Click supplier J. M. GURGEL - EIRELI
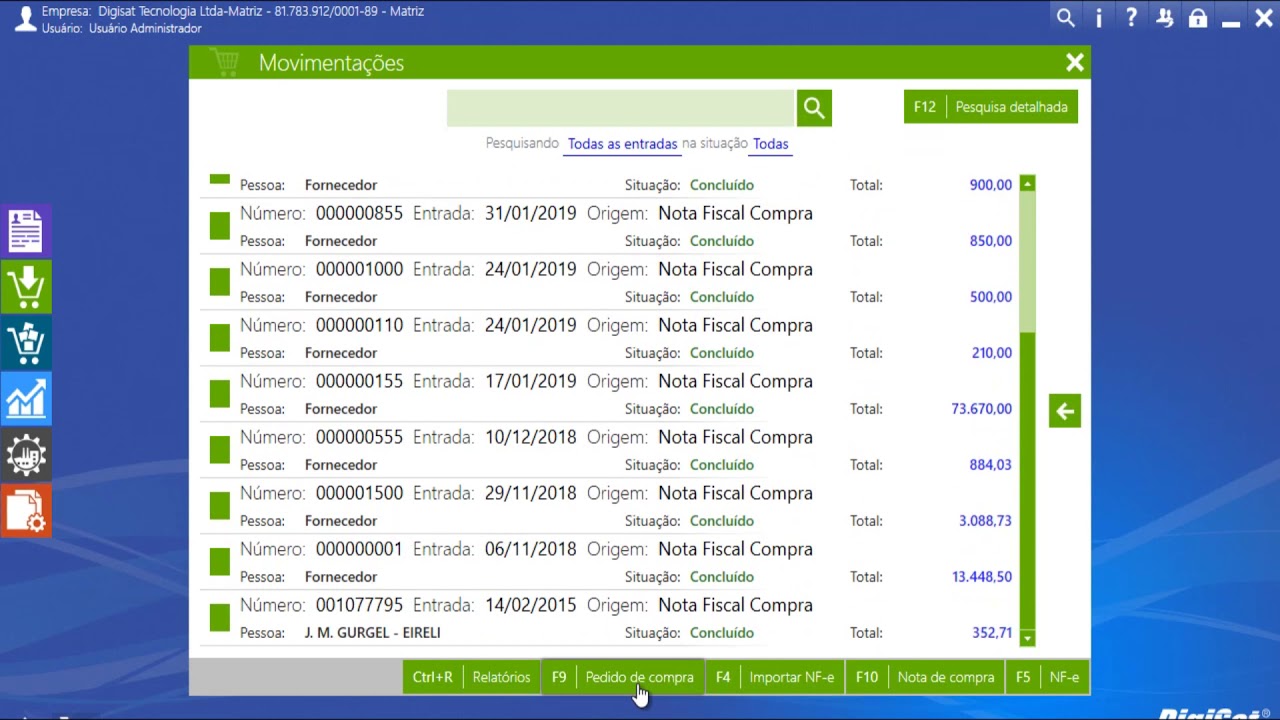This screenshot has height=720, width=1280. point(372,633)
